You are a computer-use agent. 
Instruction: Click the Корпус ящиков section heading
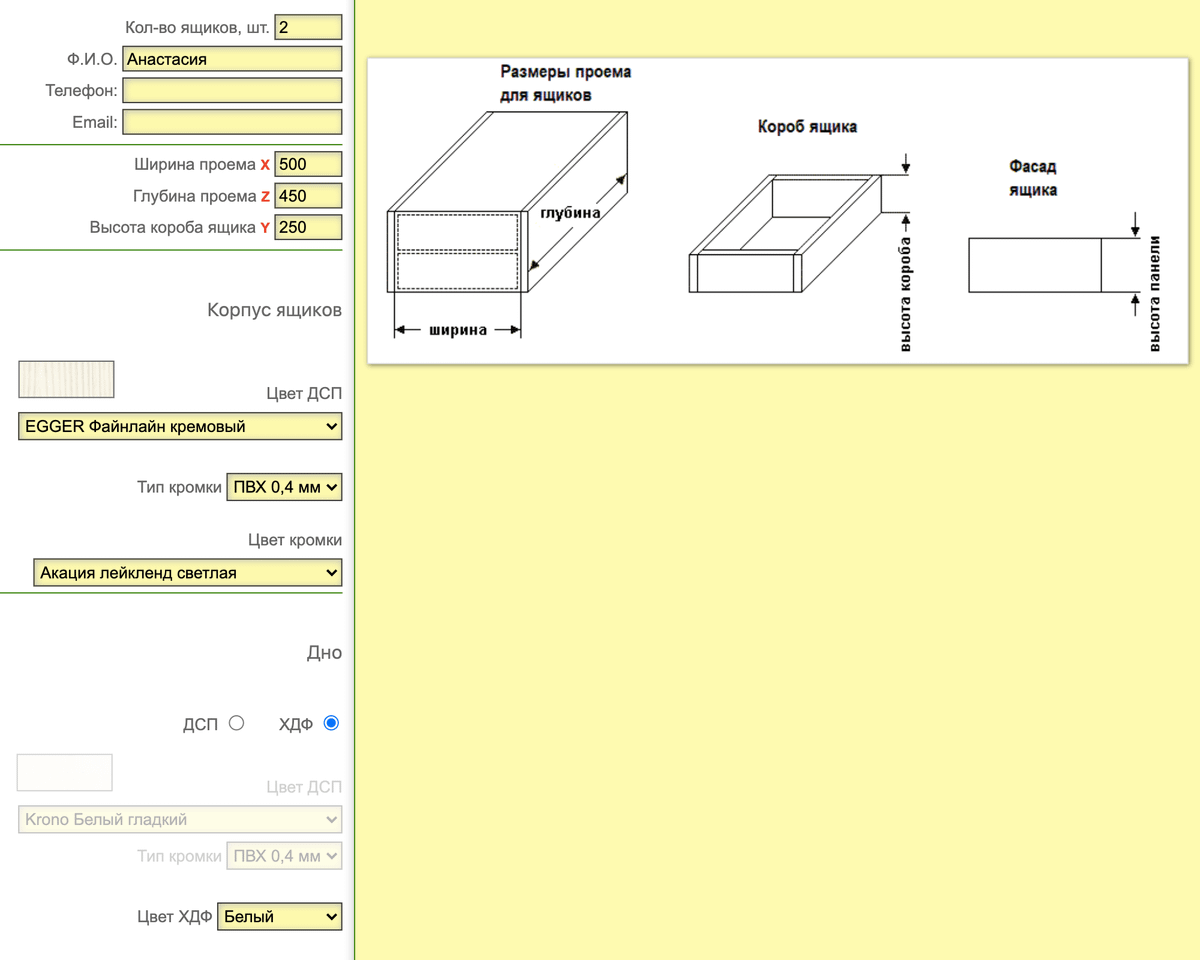(x=274, y=310)
